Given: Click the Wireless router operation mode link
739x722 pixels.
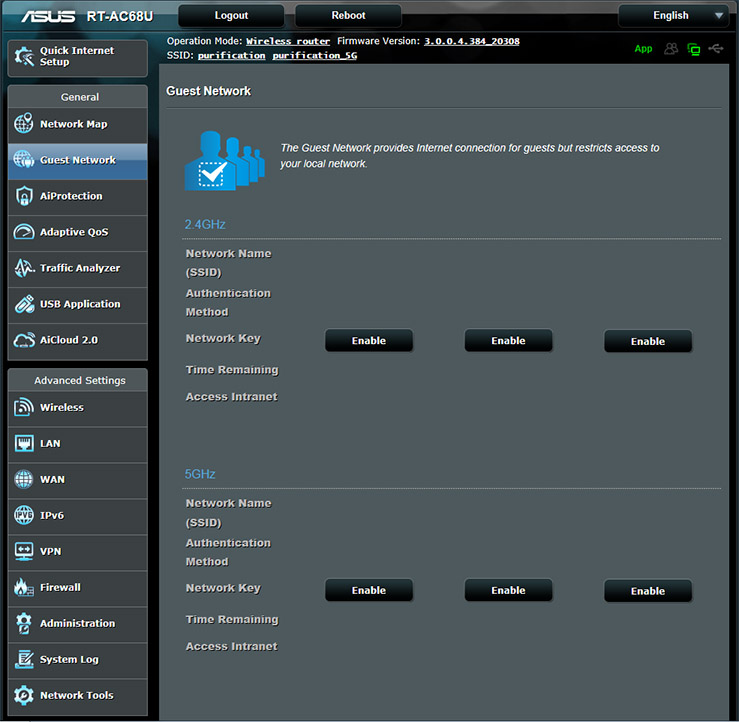Looking at the screenshot, I should (287, 41).
